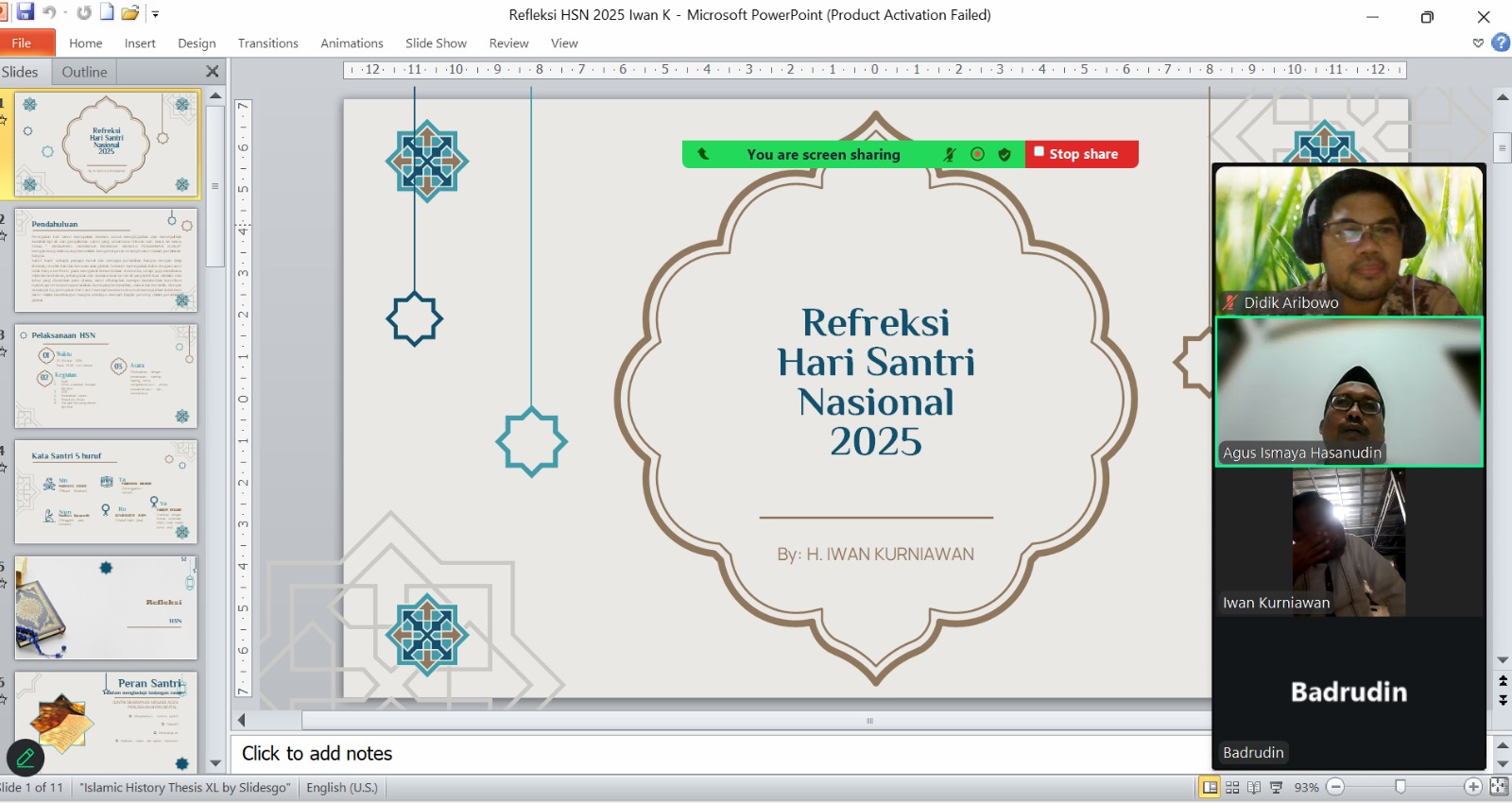Image resolution: width=1512 pixels, height=803 pixels.
Task: Click the green phone icon in sharing bar
Action: (x=703, y=154)
